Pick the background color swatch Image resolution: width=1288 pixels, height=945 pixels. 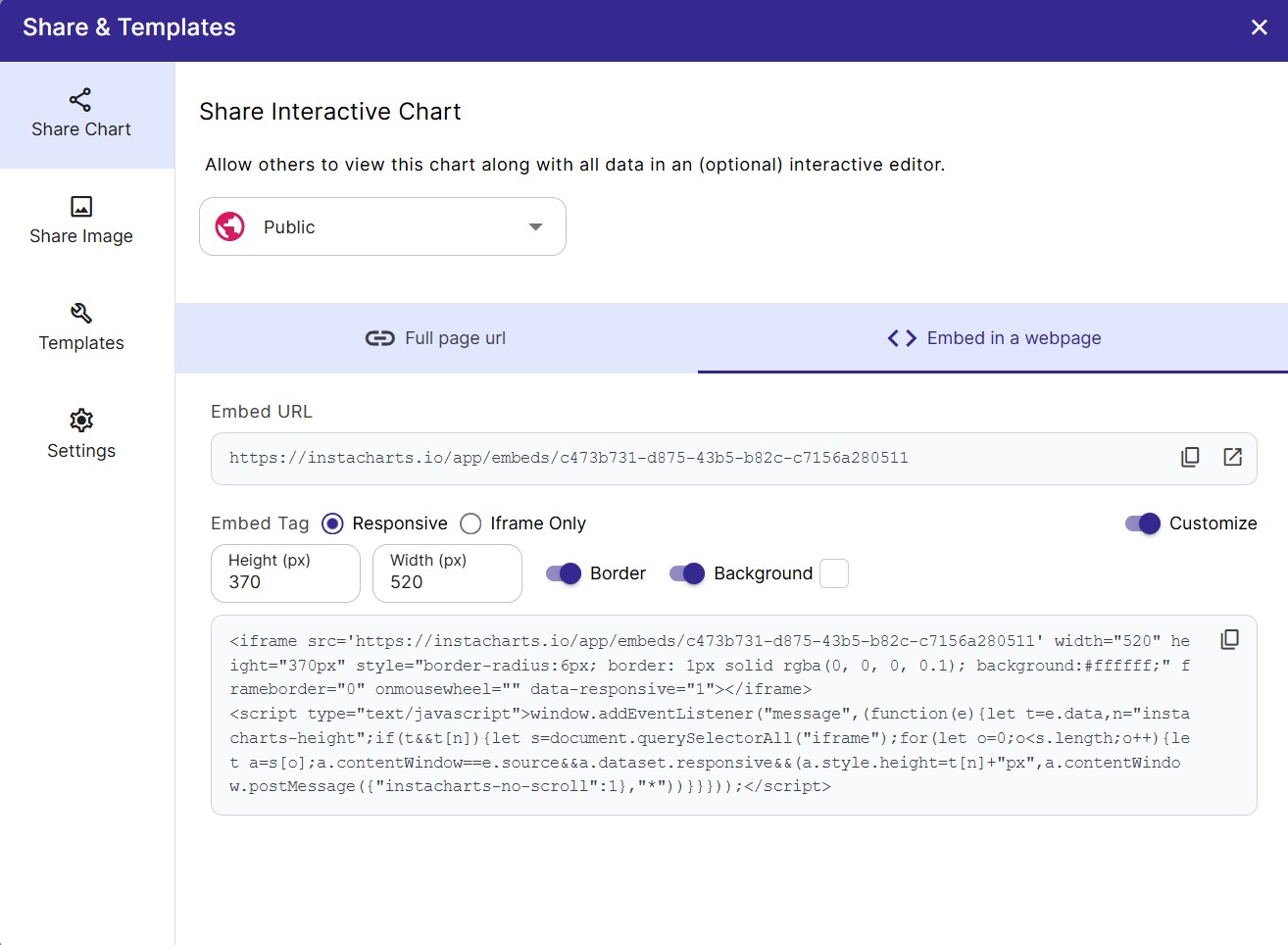(834, 573)
